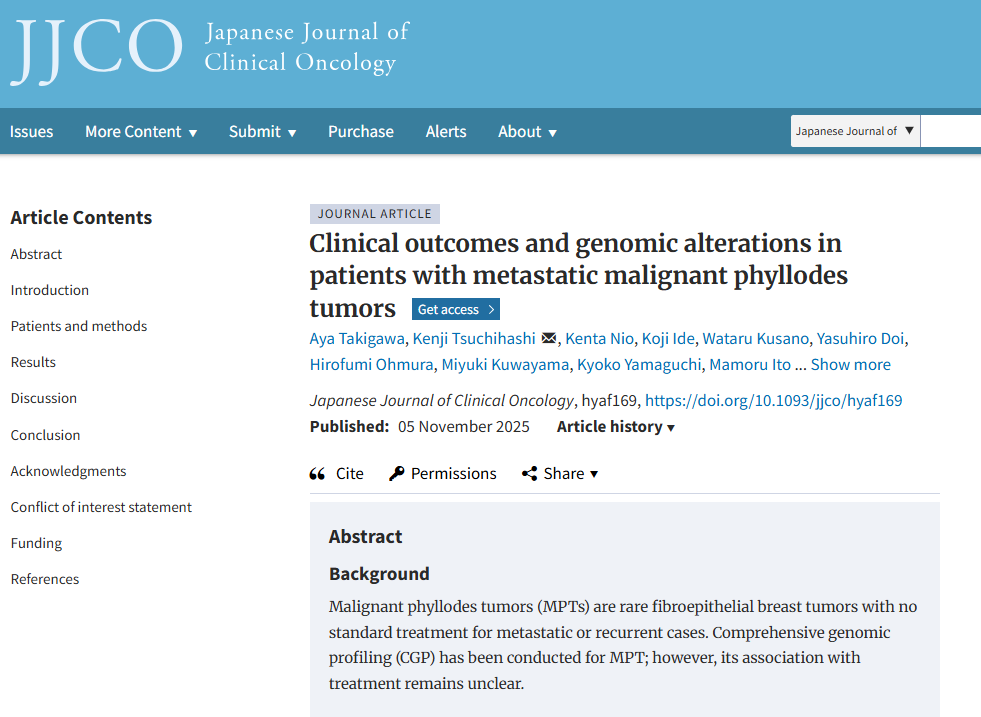Viewport: 981px width, 717px height.
Task: Jump to Patients and methods section
Action: [79, 326]
